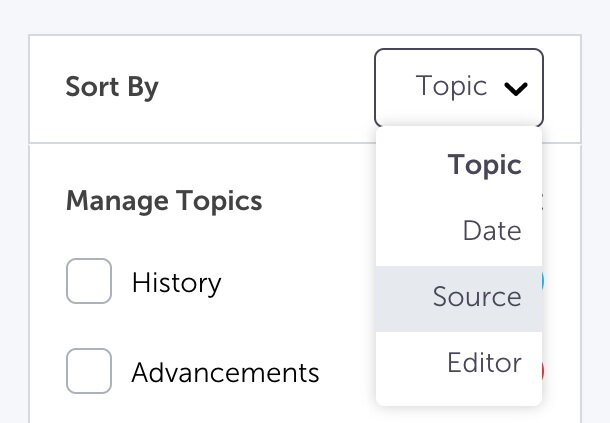Click the Manage Topics heading
The image size is (610, 423).
click(x=164, y=201)
